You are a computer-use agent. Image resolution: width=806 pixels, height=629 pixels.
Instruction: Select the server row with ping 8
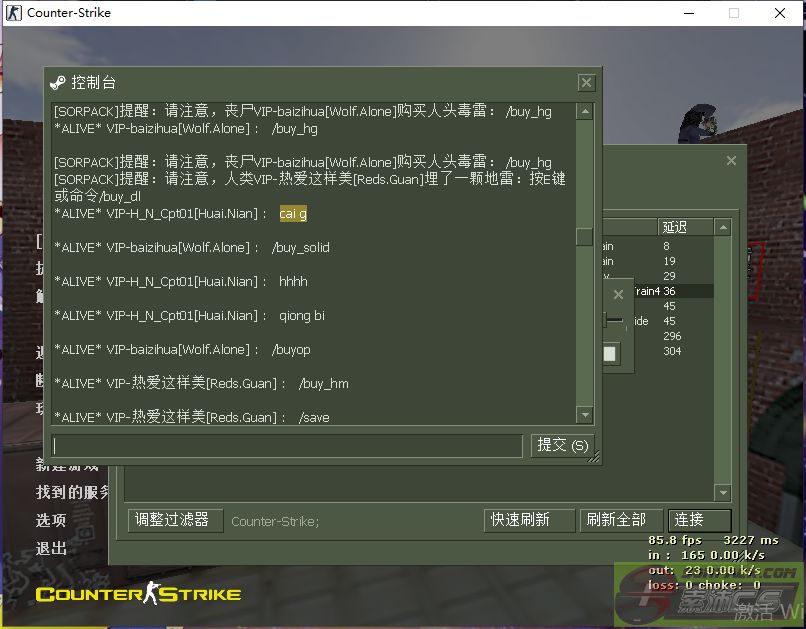coord(658,246)
